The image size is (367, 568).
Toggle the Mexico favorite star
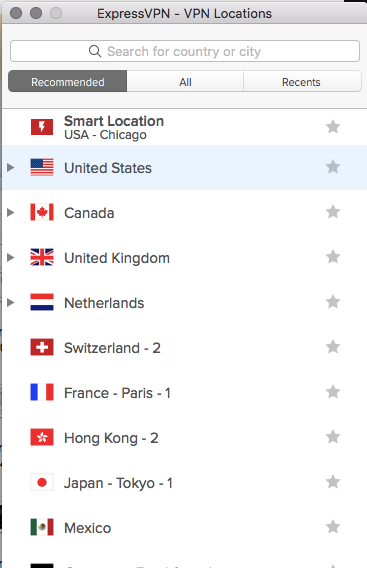[333, 527]
